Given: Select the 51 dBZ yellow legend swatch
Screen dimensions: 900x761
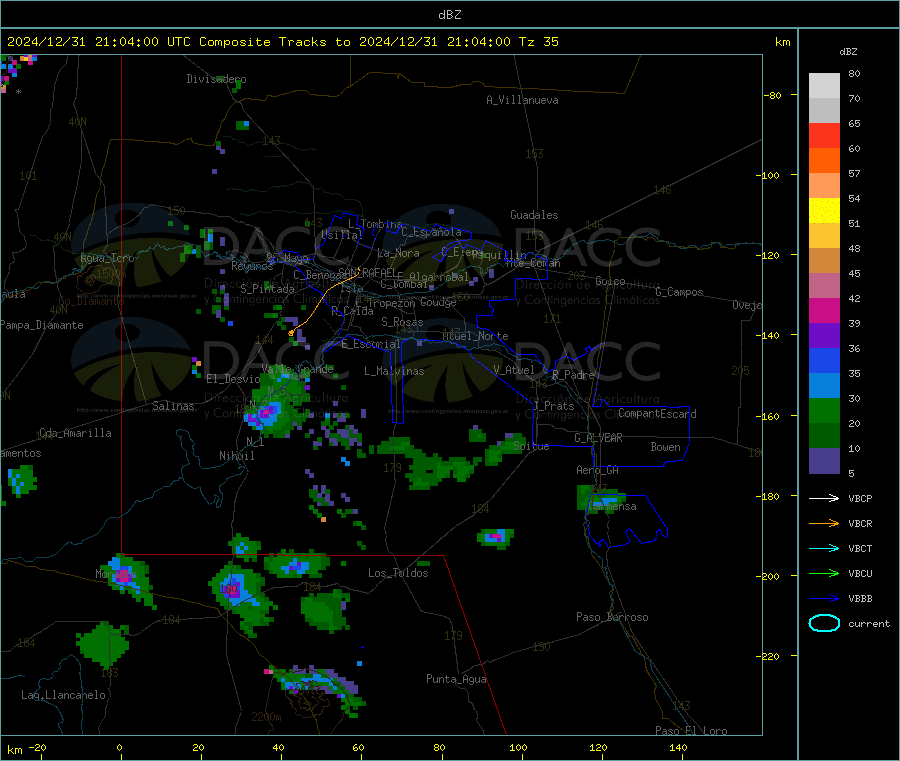Looking at the screenshot, I should tap(824, 211).
